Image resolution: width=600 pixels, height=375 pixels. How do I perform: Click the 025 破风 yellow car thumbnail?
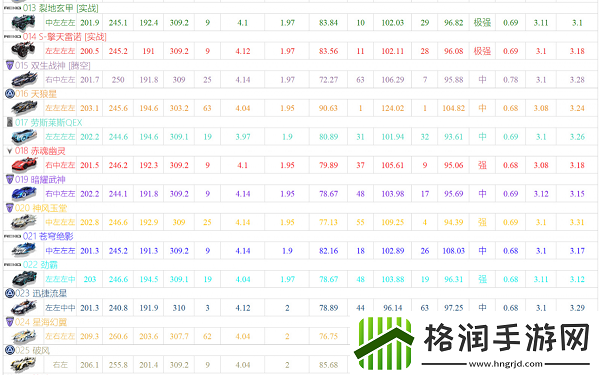[x=23, y=365]
